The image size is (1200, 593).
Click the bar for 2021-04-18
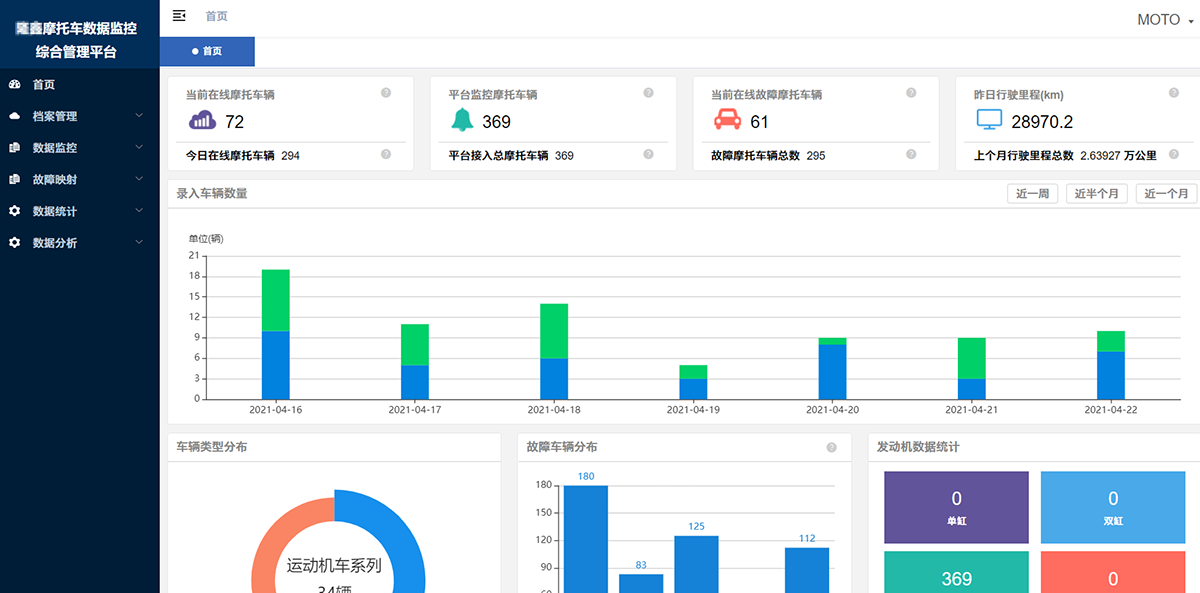coord(554,351)
